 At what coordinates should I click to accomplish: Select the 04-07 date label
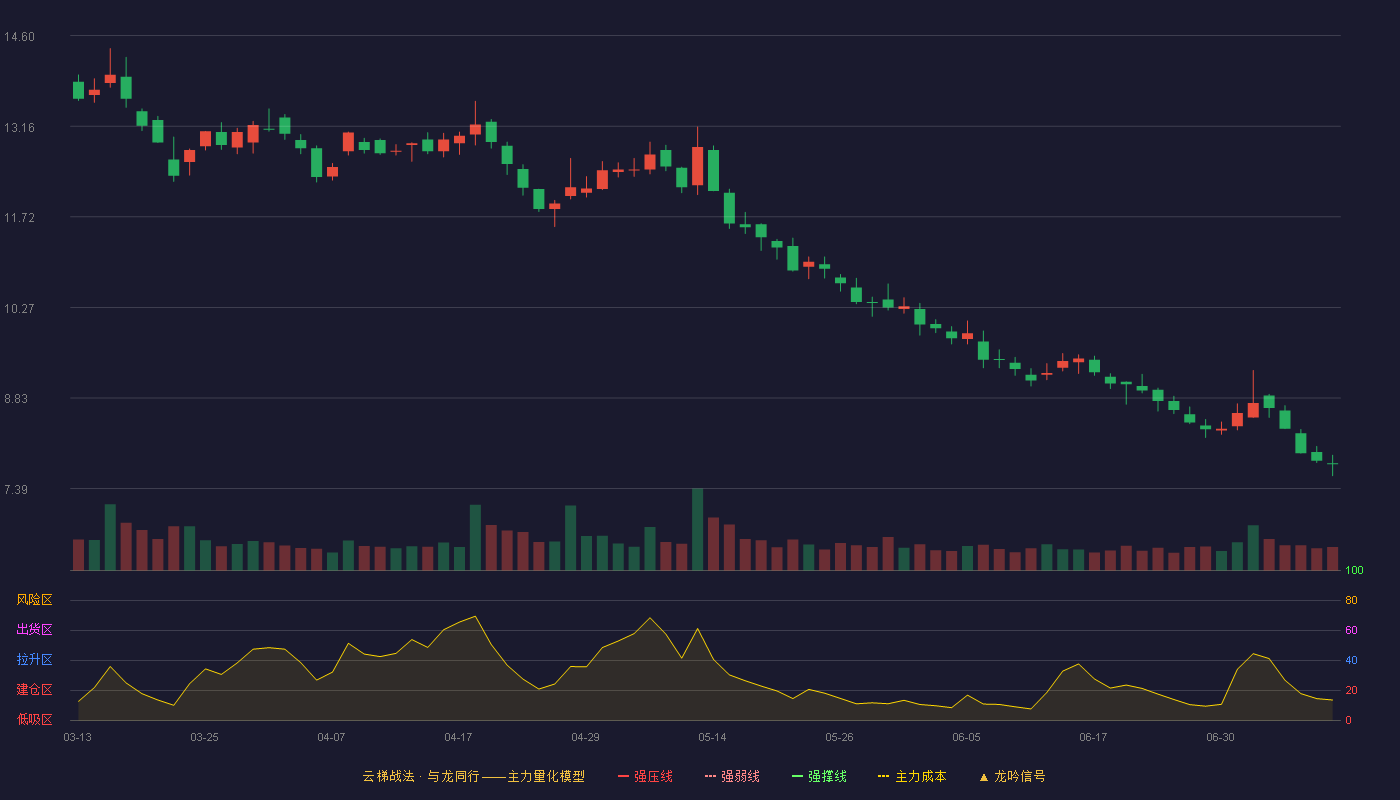click(331, 737)
